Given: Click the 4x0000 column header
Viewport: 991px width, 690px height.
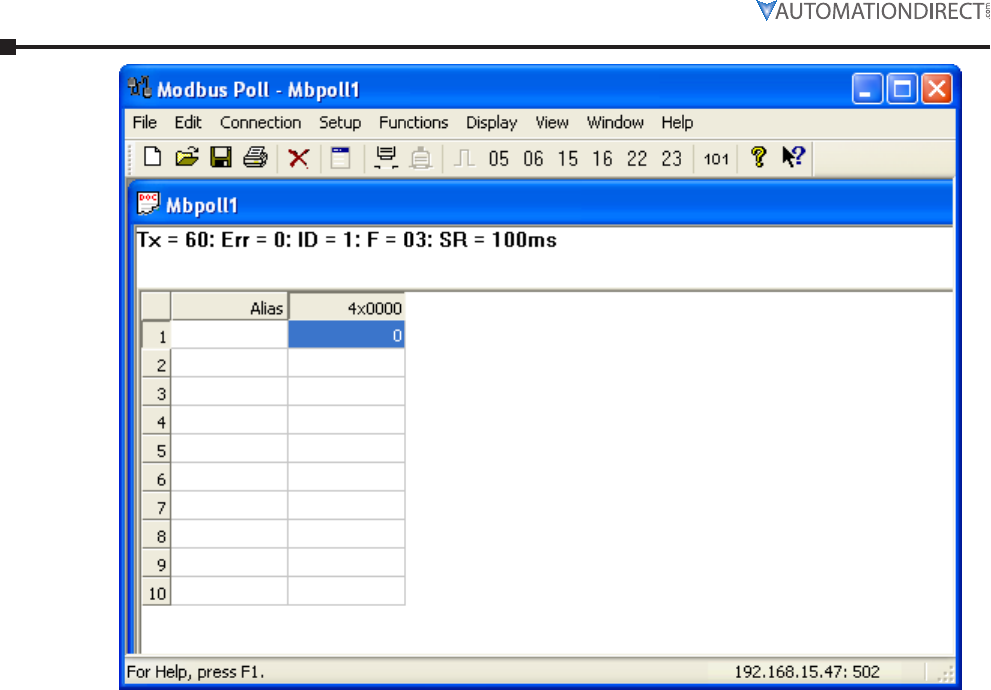Looking at the screenshot, I should [x=346, y=307].
